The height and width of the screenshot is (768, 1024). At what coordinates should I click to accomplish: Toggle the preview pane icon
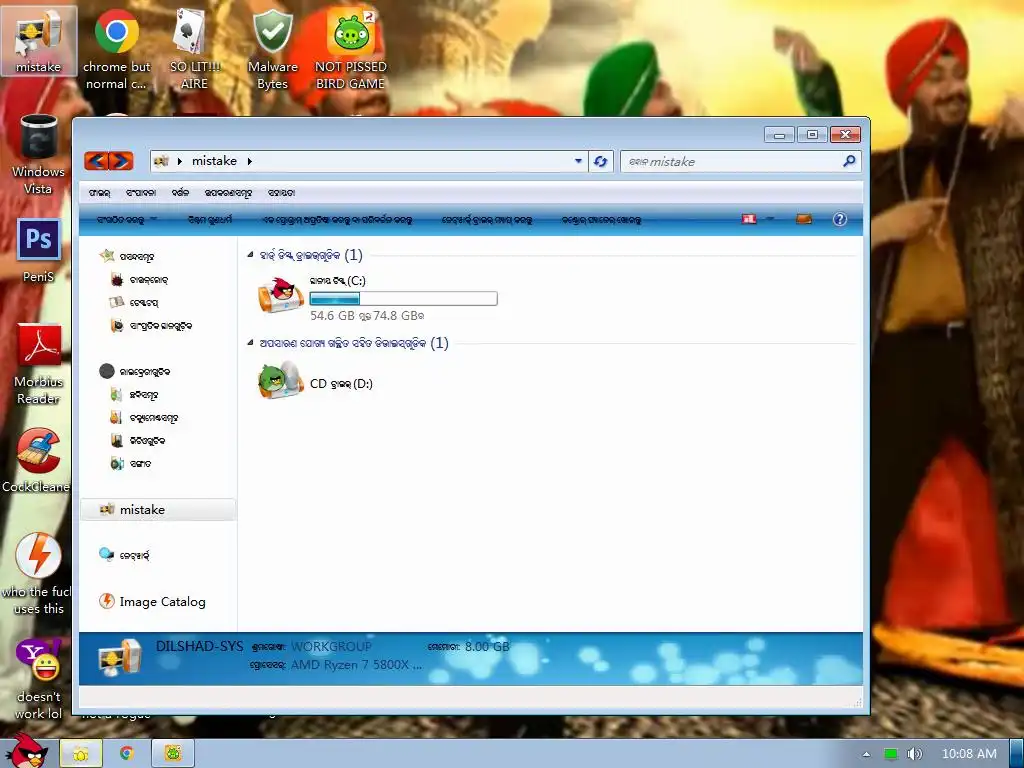point(804,219)
